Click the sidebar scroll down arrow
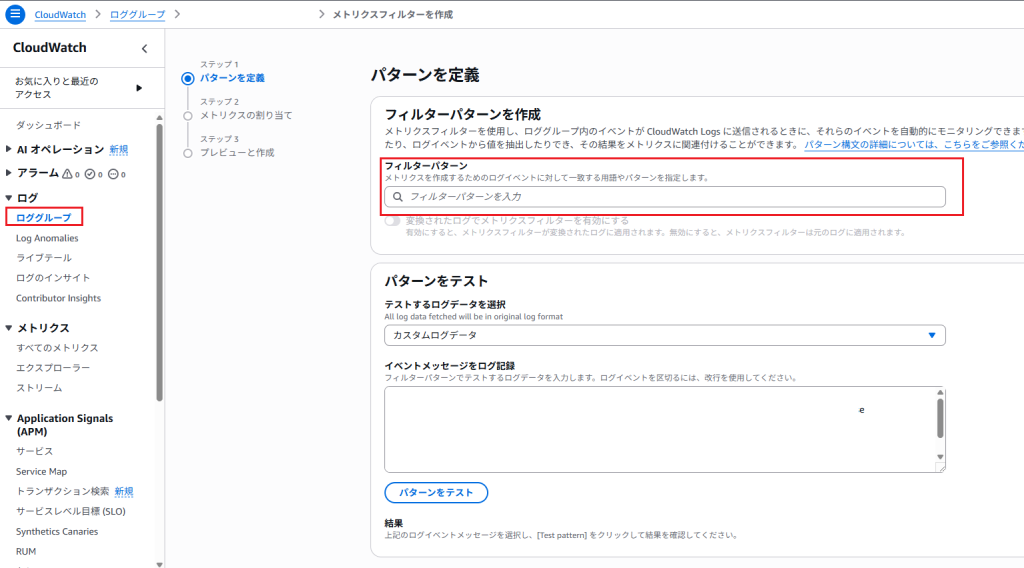The image size is (1024, 568). click(159, 564)
